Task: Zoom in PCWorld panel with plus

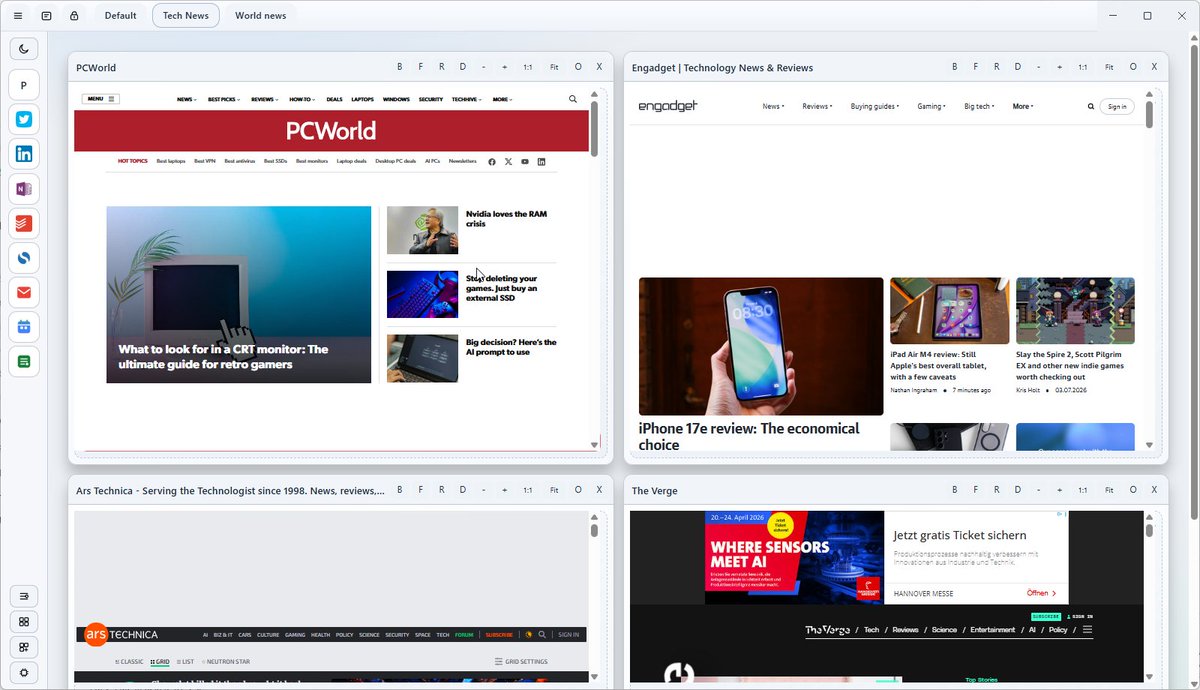Action: [x=505, y=67]
